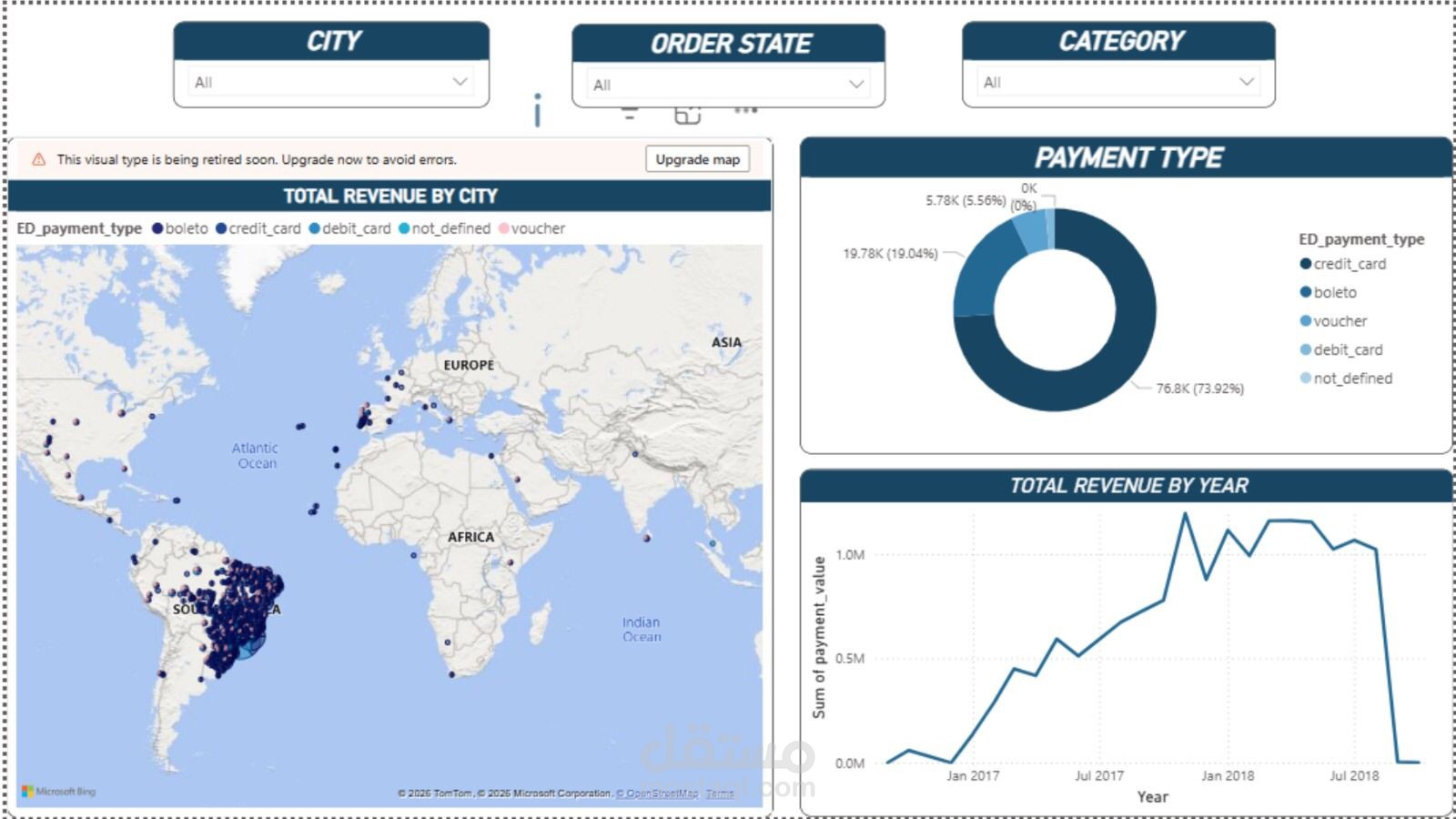Click the filter icon above the map visual
Viewport: 1456px width, 819px height.
tap(628, 113)
